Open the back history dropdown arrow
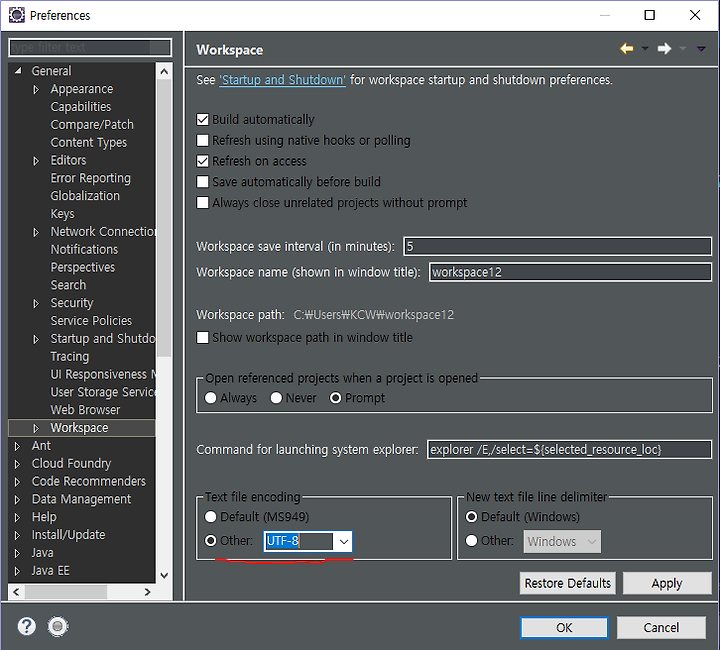The height and width of the screenshot is (650, 720). click(x=645, y=49)
